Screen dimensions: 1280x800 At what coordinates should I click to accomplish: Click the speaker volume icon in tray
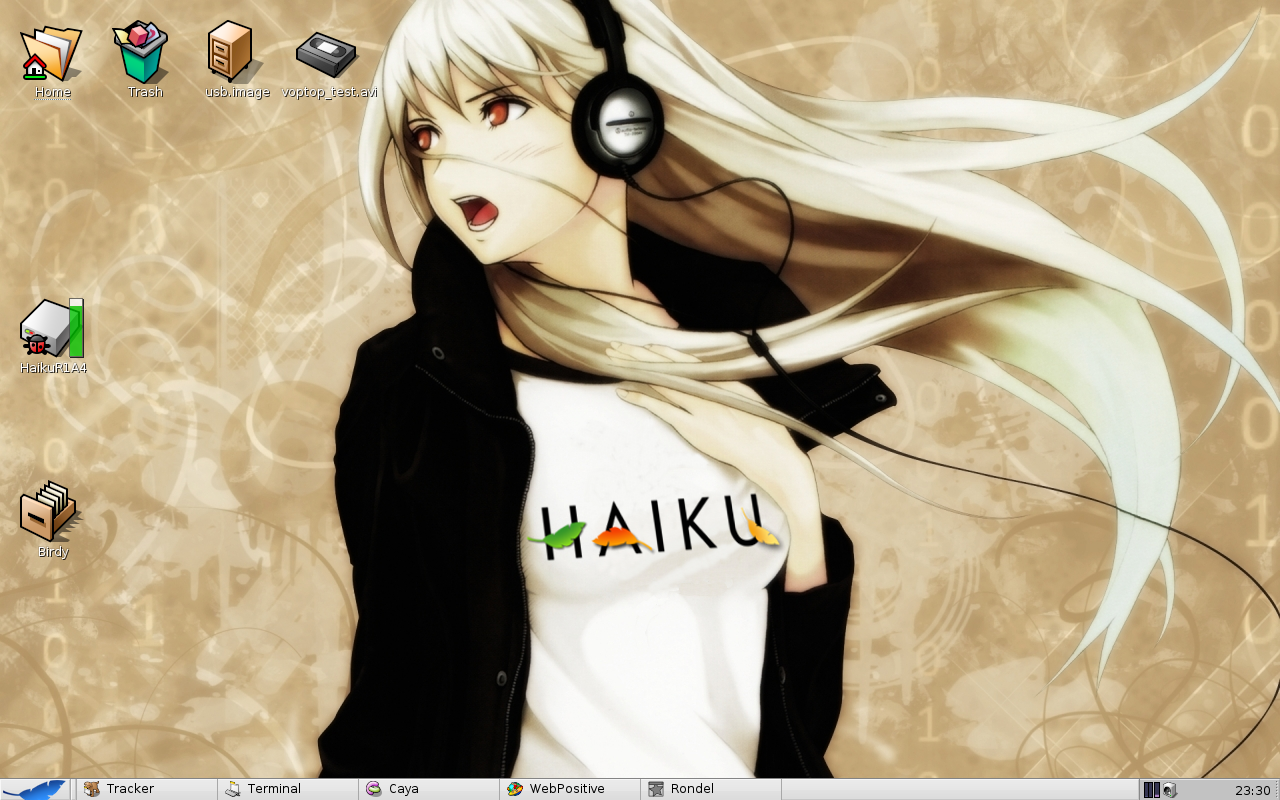click(x=1169, y=790)
